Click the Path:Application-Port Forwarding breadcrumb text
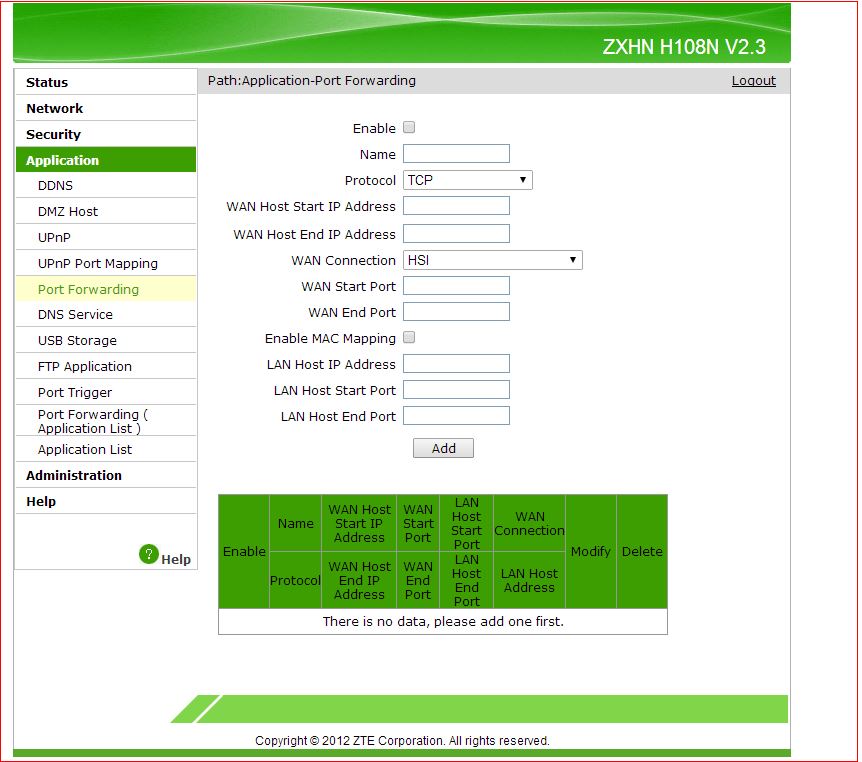 point(312,80)
